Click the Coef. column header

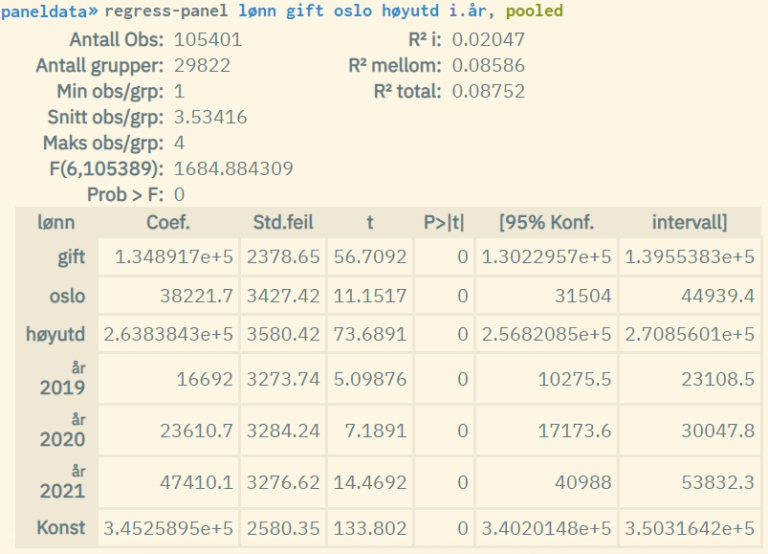coord(168,222)
